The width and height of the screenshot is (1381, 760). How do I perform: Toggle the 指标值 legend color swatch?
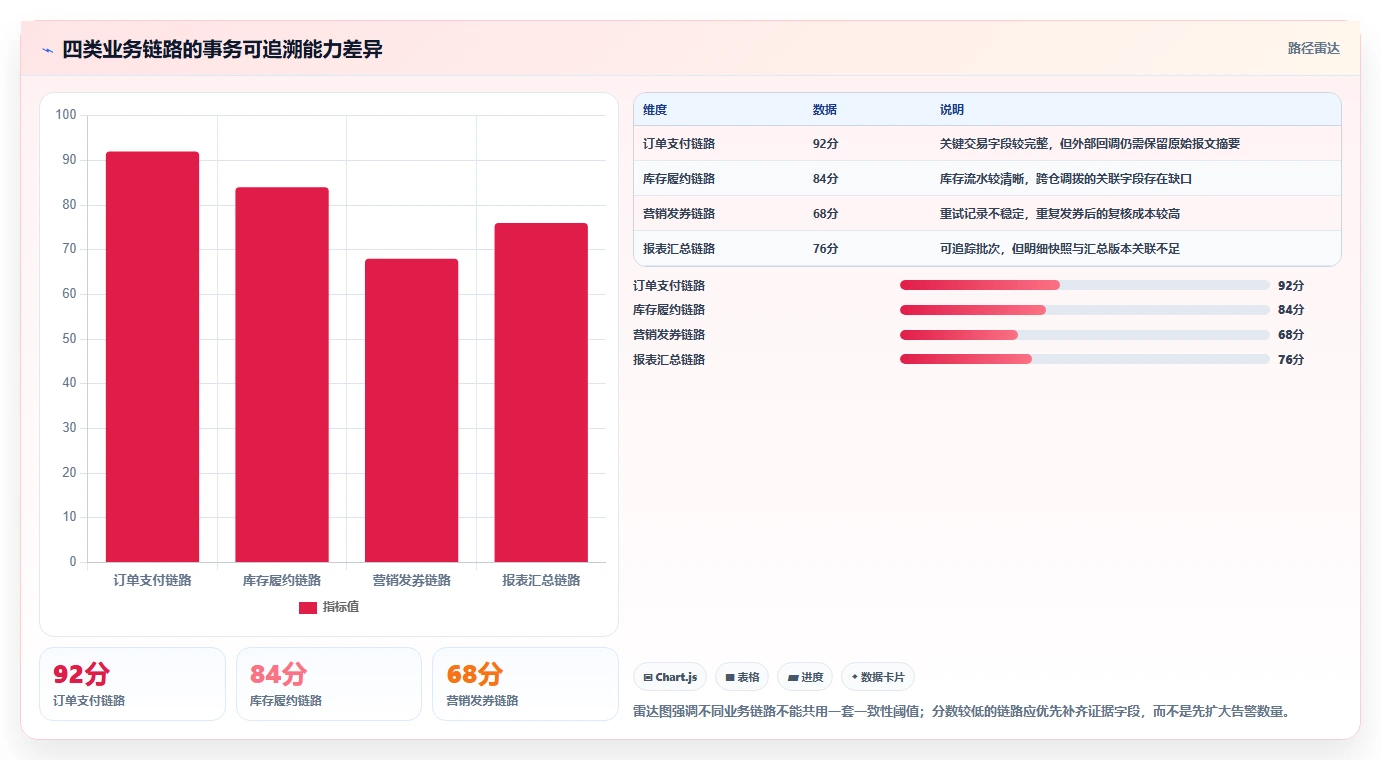tap(308, 608)
